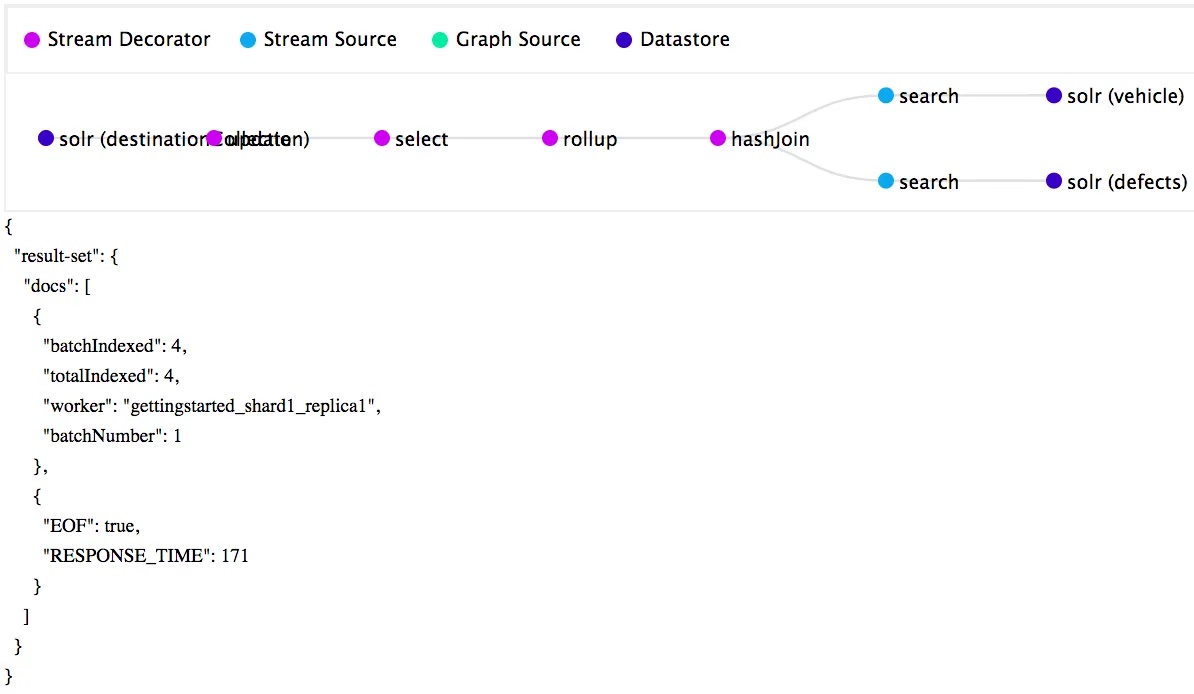Click the "batchIndexed": 4 line

click(x=115, y=346)
